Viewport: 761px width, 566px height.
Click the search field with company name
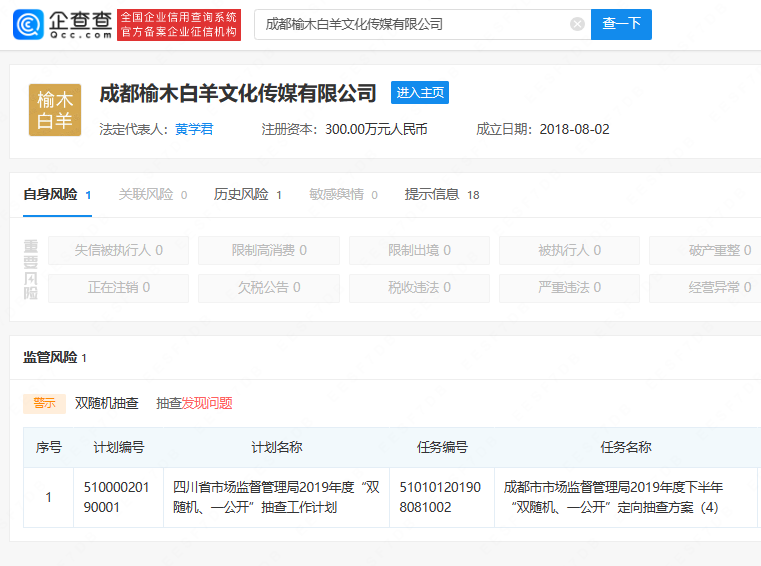click(x=422, y=24)
